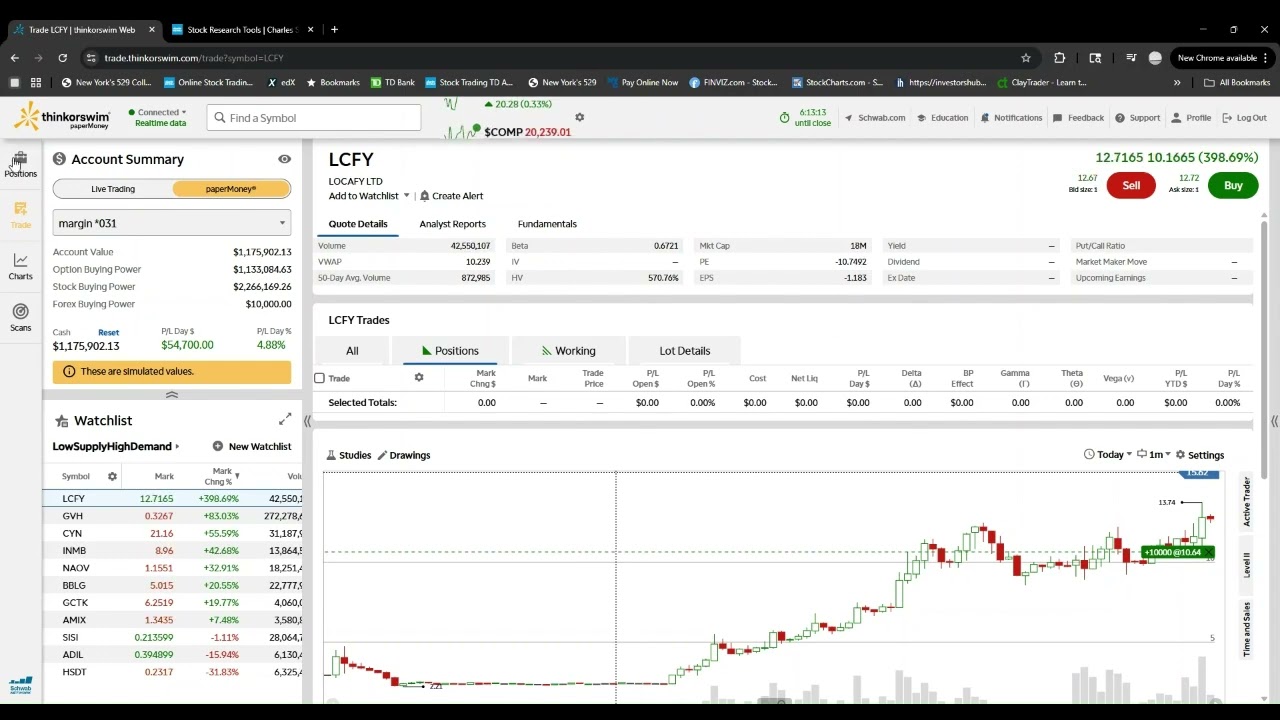Image resolution: width=1280 pixels, height=720 pixels.
Task: Collapse left panel double arrow
Action: tap(307, 422)
